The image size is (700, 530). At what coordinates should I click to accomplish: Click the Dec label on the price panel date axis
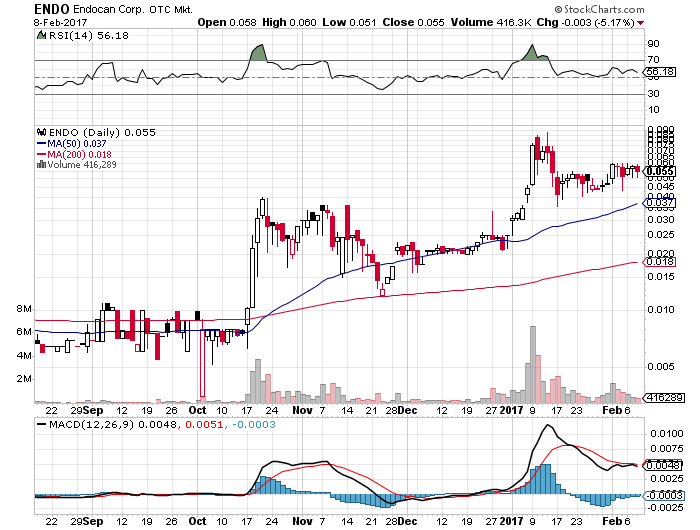click(x=408, y=410)
